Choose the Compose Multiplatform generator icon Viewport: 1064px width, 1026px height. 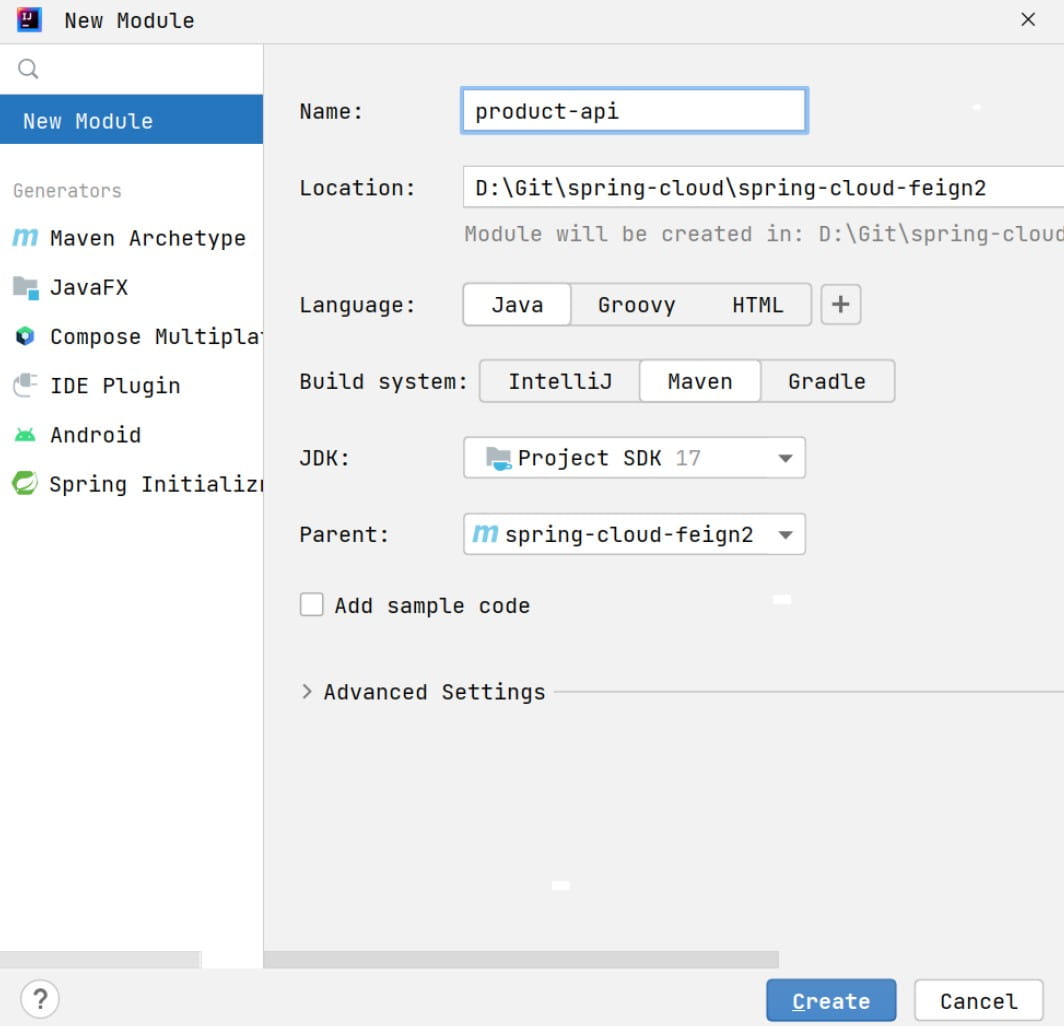pyautogui.click(x=25, y=337)
